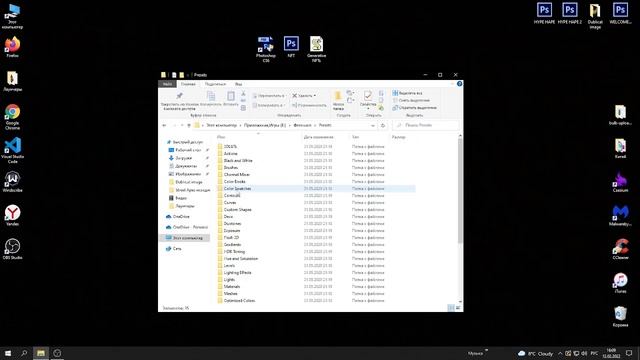Viewport: 640px width, 360px height.
Task: Open Google Chrome desktop icon
Action: tap(12, 117)
